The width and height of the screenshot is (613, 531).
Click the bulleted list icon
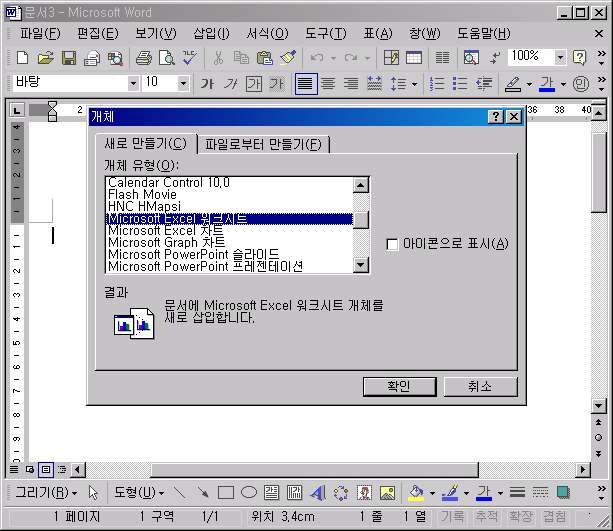[x=460, y=83]
